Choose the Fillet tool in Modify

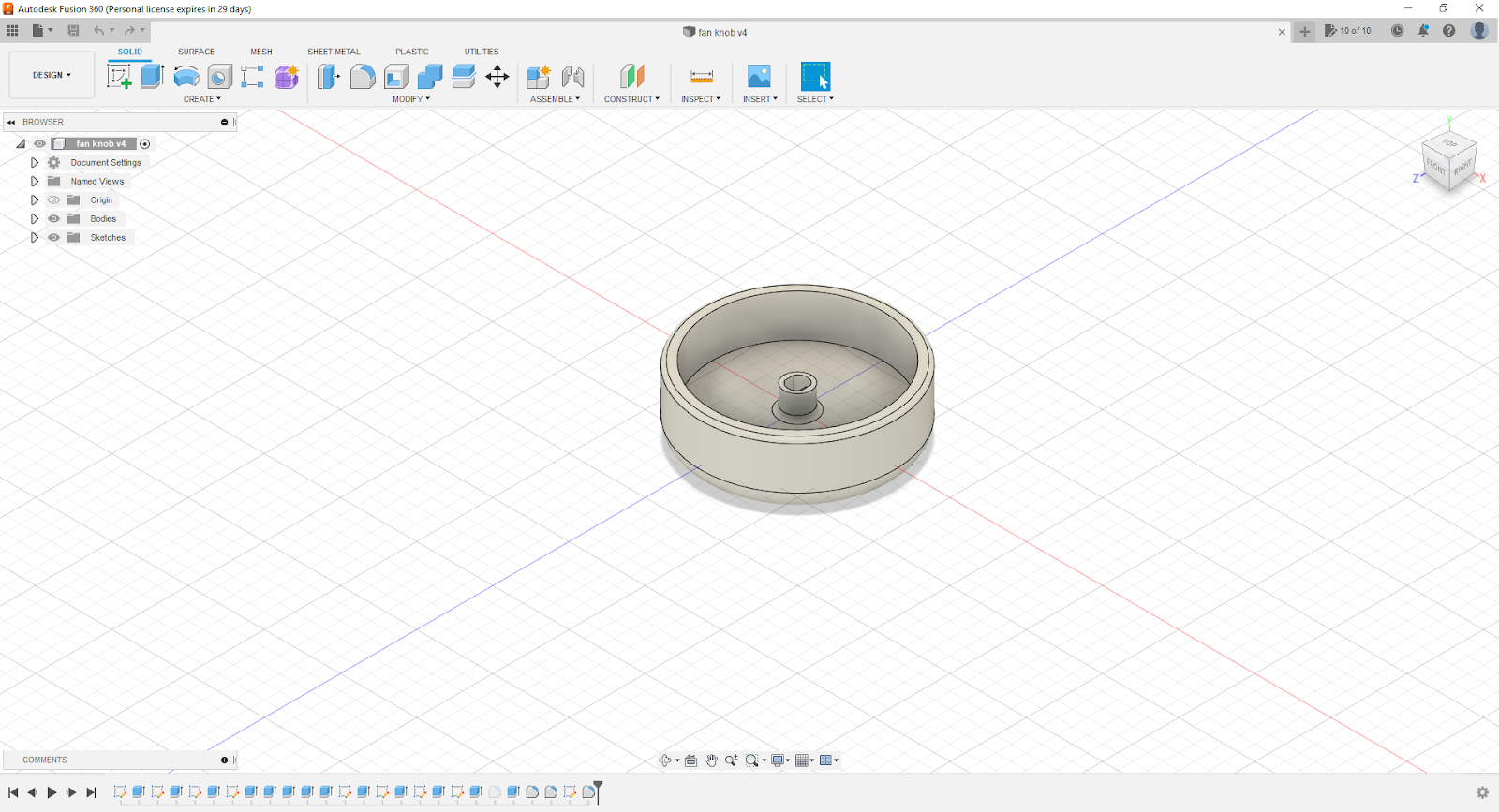pyautogui.click(x=363, y=77)
